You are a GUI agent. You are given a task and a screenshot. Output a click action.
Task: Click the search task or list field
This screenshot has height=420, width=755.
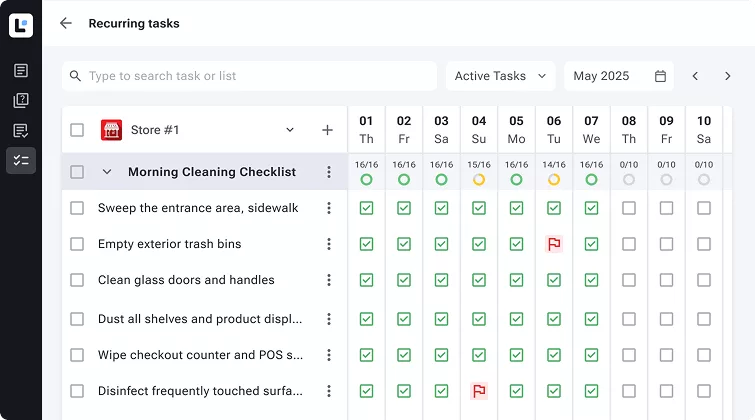(249, 76)
